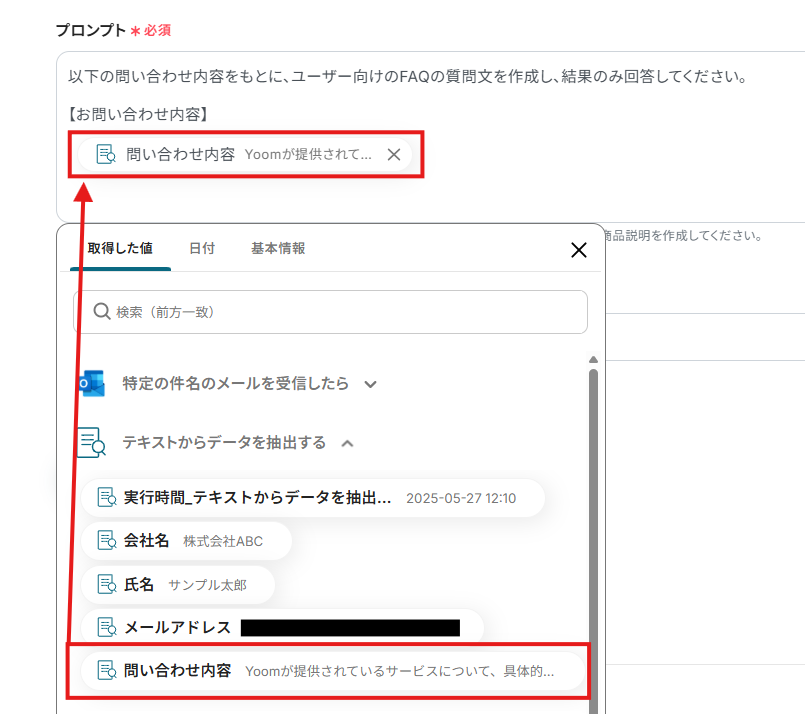
Task: Close the value picker popup
Action: tap(579, 250)
